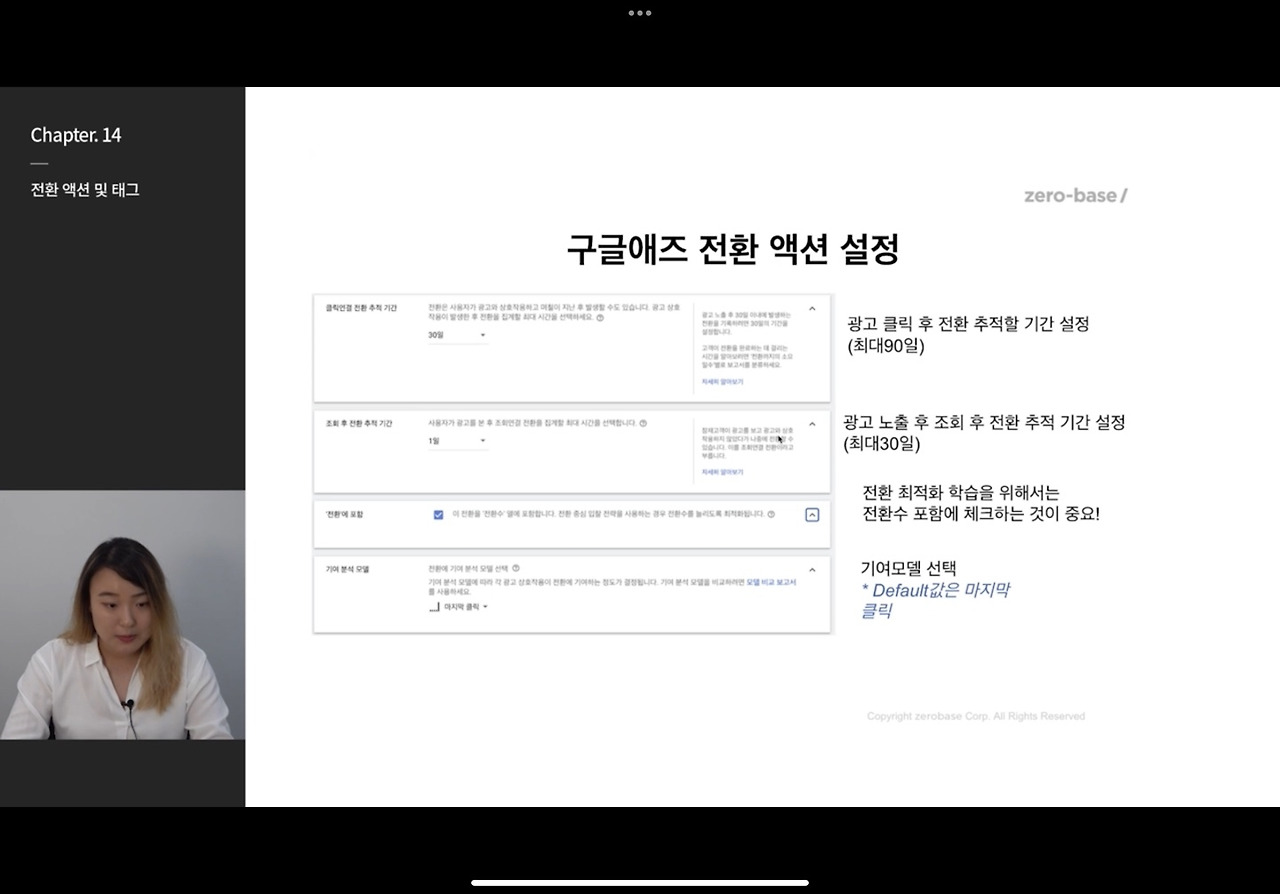This screenshot has width=1280, height=894.
Task: Click the zero-base logo on the slide
Action: click(x=1075, y=195)
